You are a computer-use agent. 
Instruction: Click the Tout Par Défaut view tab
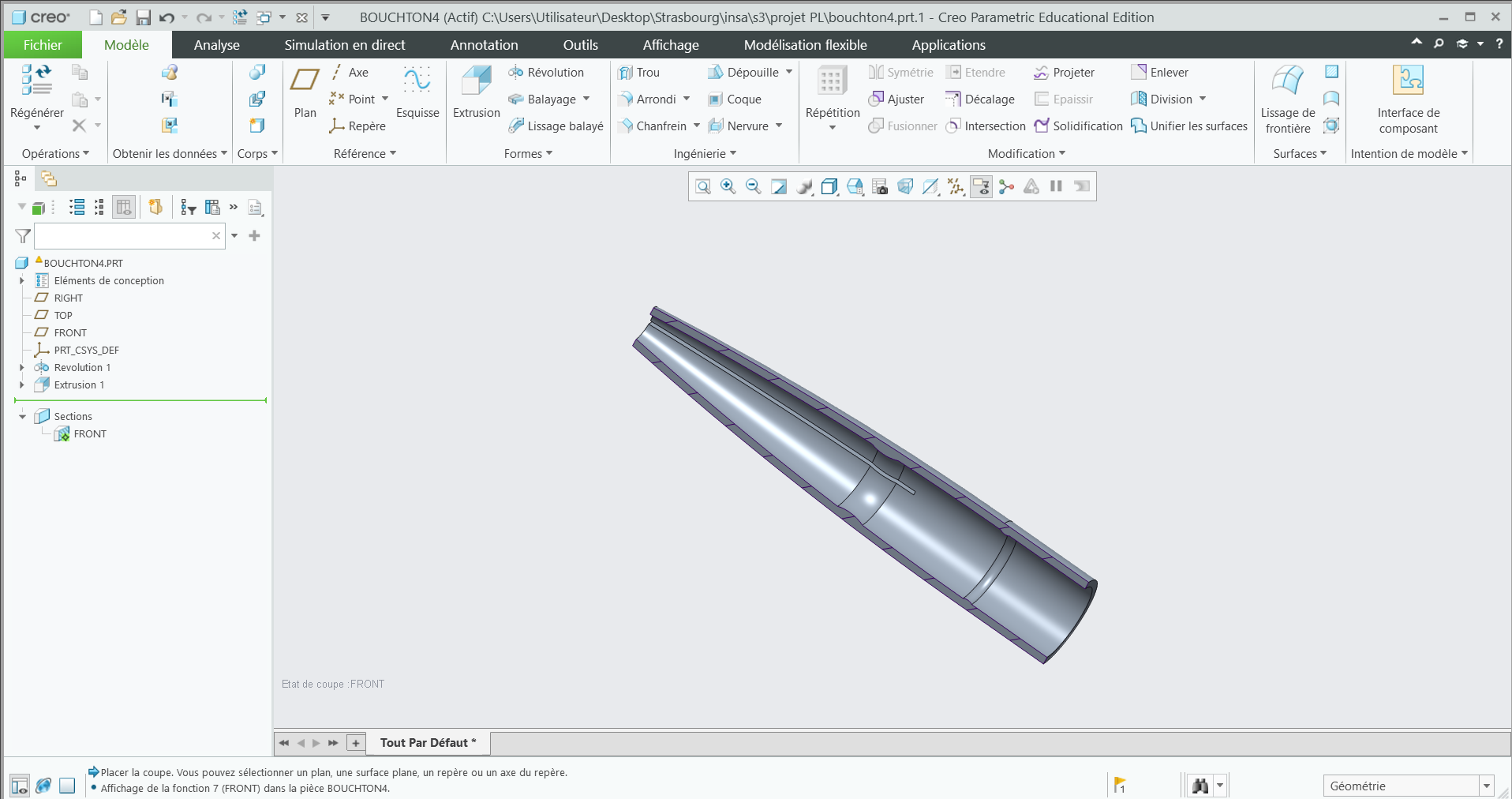click(x=428, y=743)
